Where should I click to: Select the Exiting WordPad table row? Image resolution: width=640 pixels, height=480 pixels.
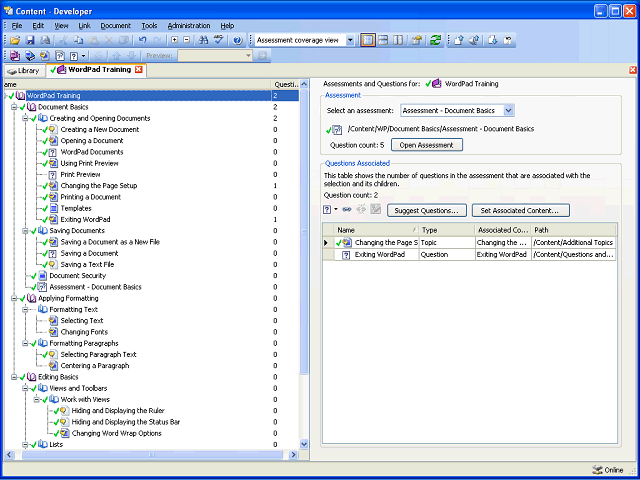469,255
